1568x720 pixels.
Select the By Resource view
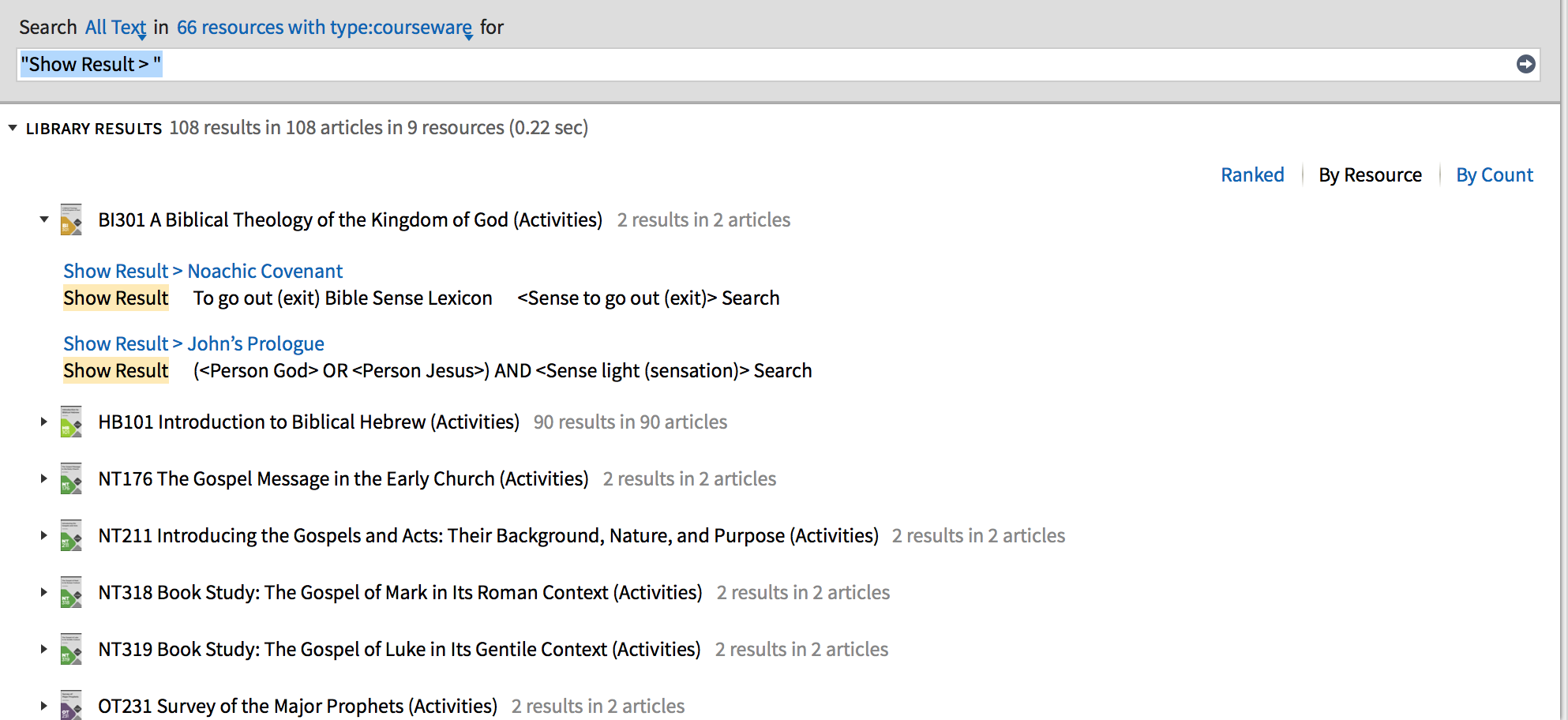click(x=1370, y=175)
